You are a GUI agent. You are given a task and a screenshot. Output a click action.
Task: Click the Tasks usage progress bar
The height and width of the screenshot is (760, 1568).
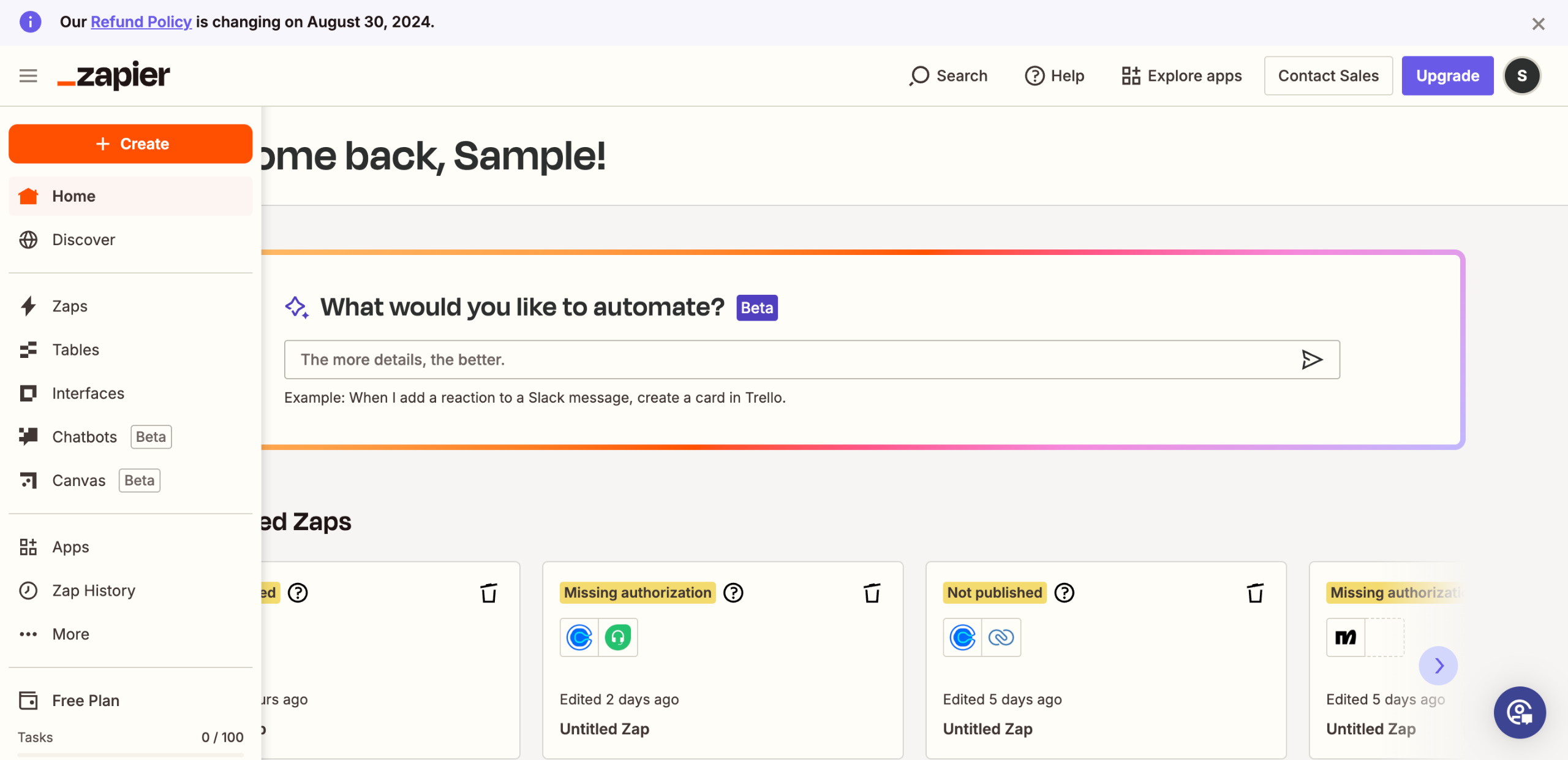tap(130, 755)
